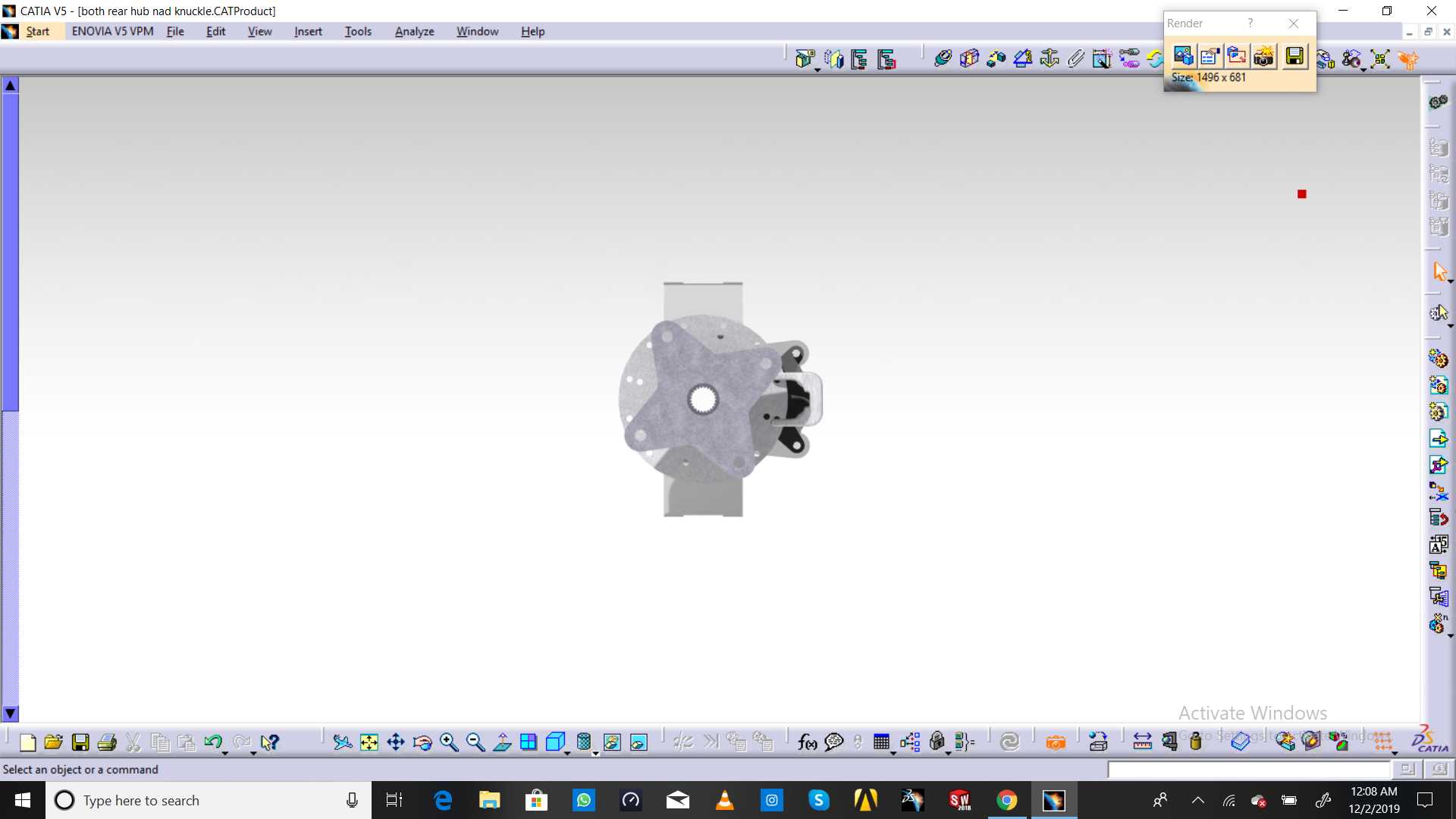Open the Capture camera icon

point(1056,742)
